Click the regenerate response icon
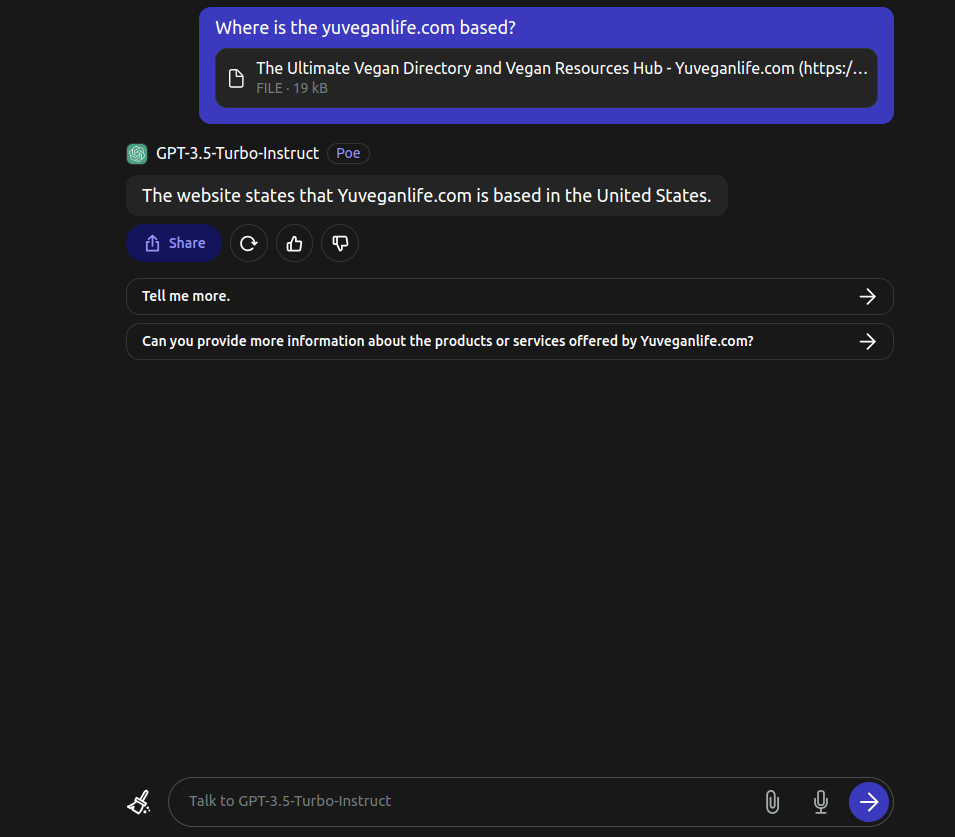Viewport: 955px width, 837px height. pyautogui.click(x=248, y=244)
